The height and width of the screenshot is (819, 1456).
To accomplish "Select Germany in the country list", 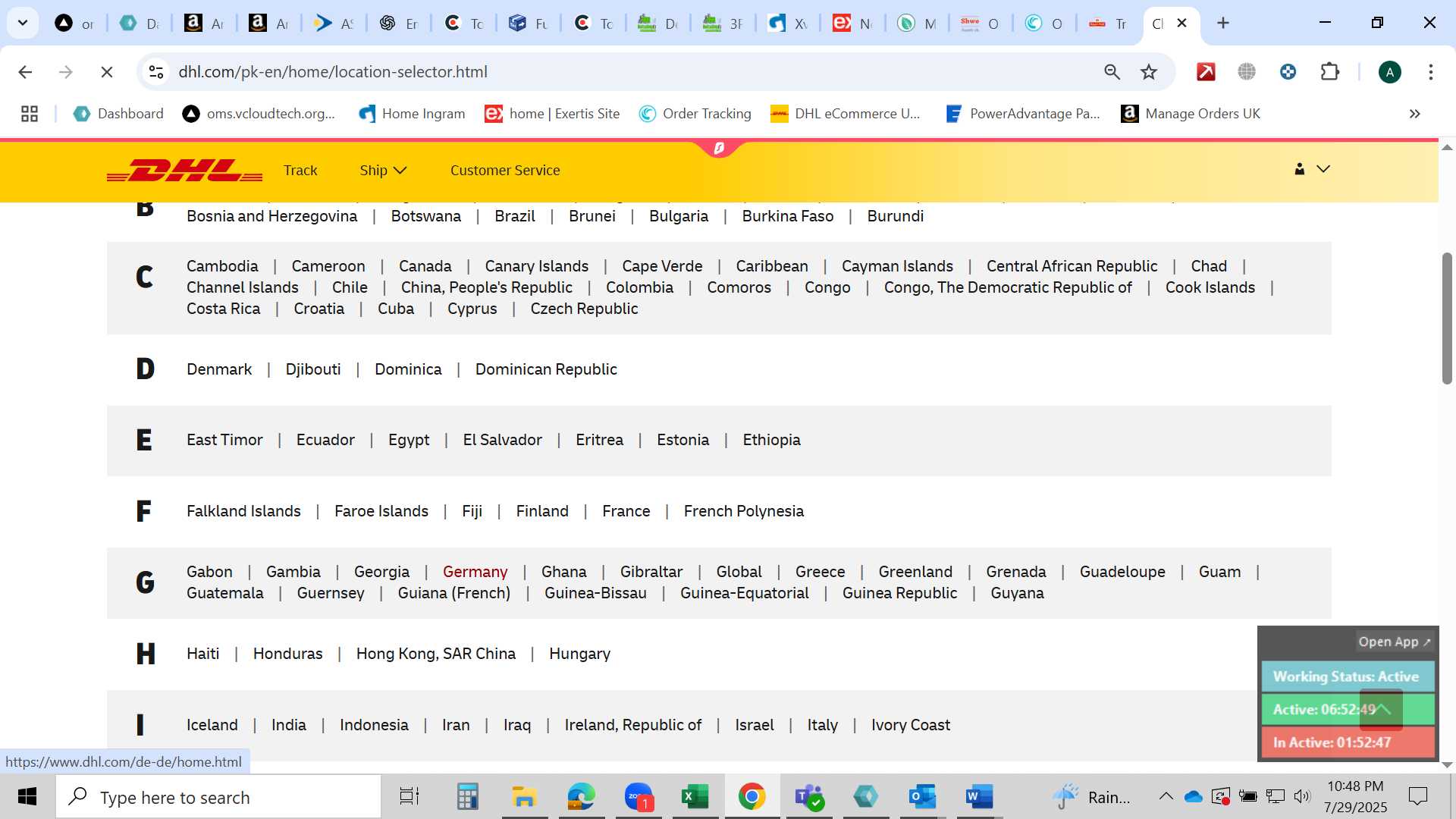I will (475, 572).
